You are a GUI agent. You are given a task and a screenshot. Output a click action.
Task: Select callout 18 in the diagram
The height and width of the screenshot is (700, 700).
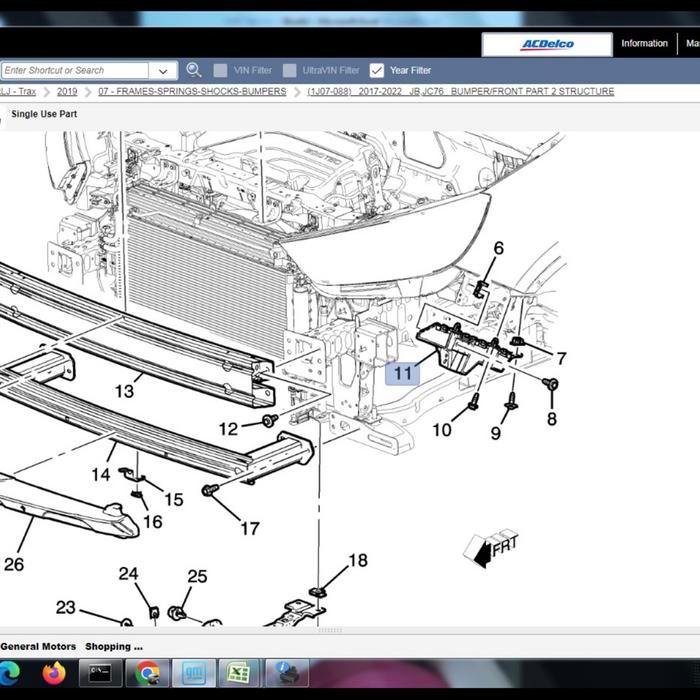click(x=358, y=560)
